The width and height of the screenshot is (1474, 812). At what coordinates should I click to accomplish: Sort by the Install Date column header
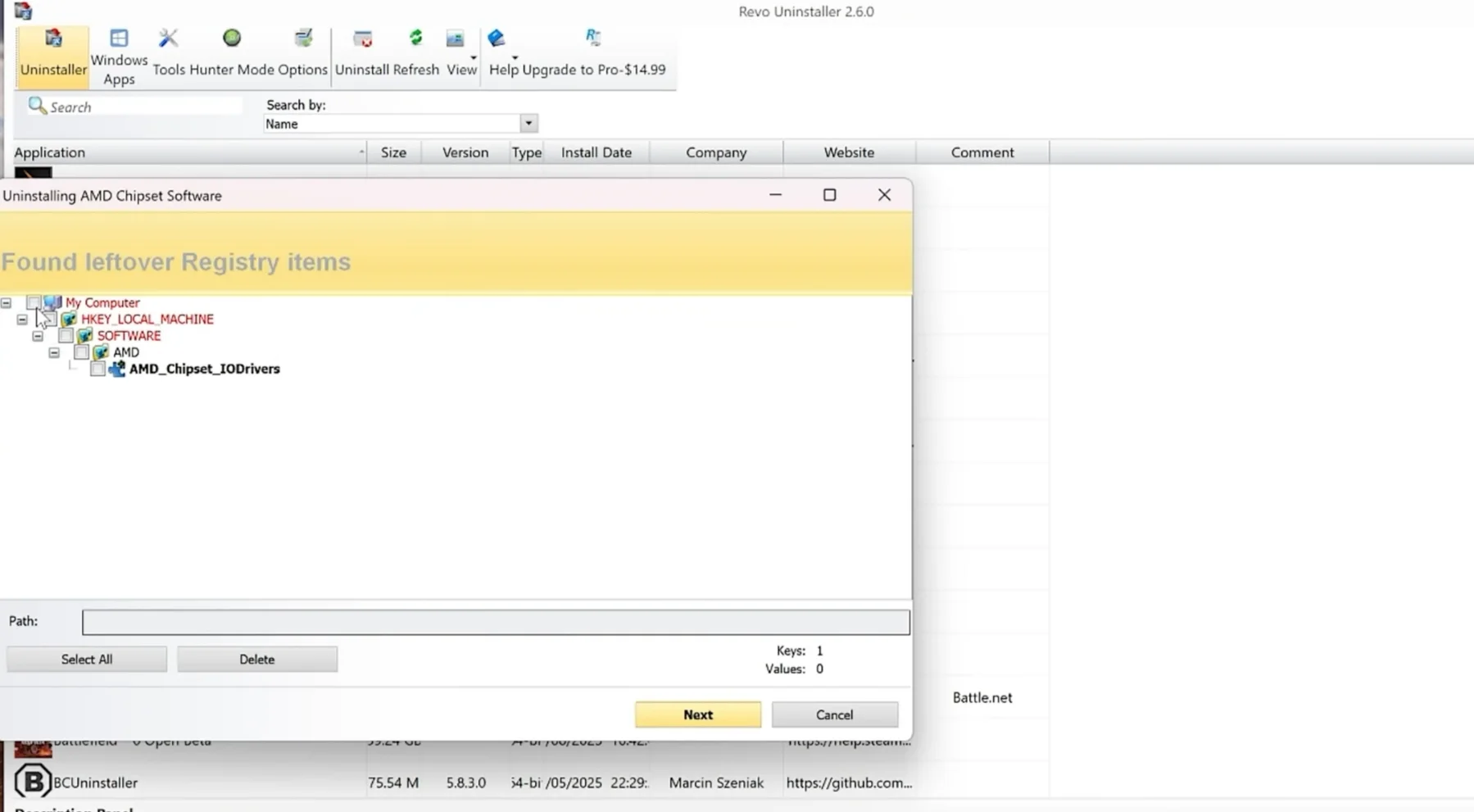coord(596,152)
